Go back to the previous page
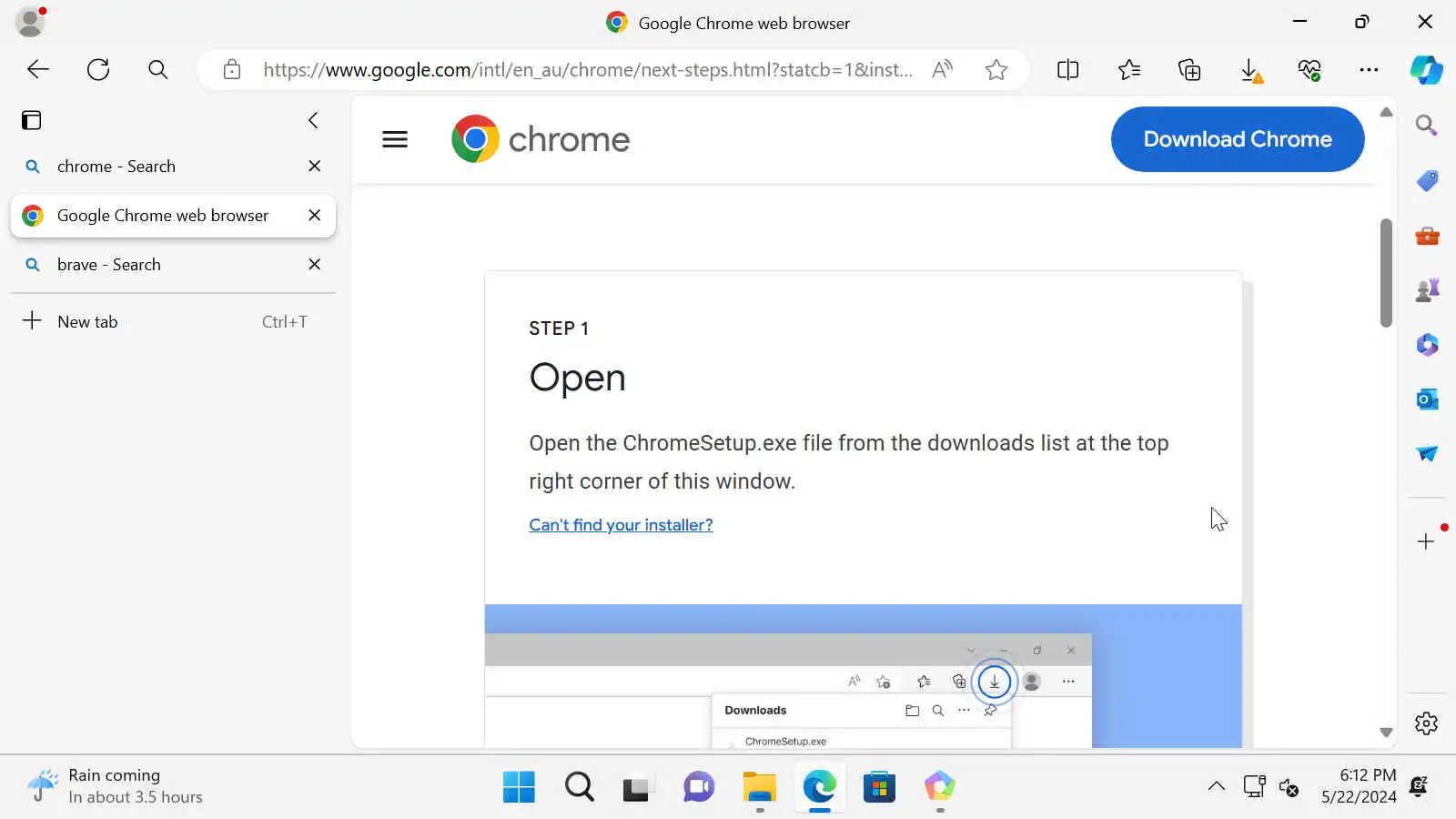 click(x=38, y=69)
